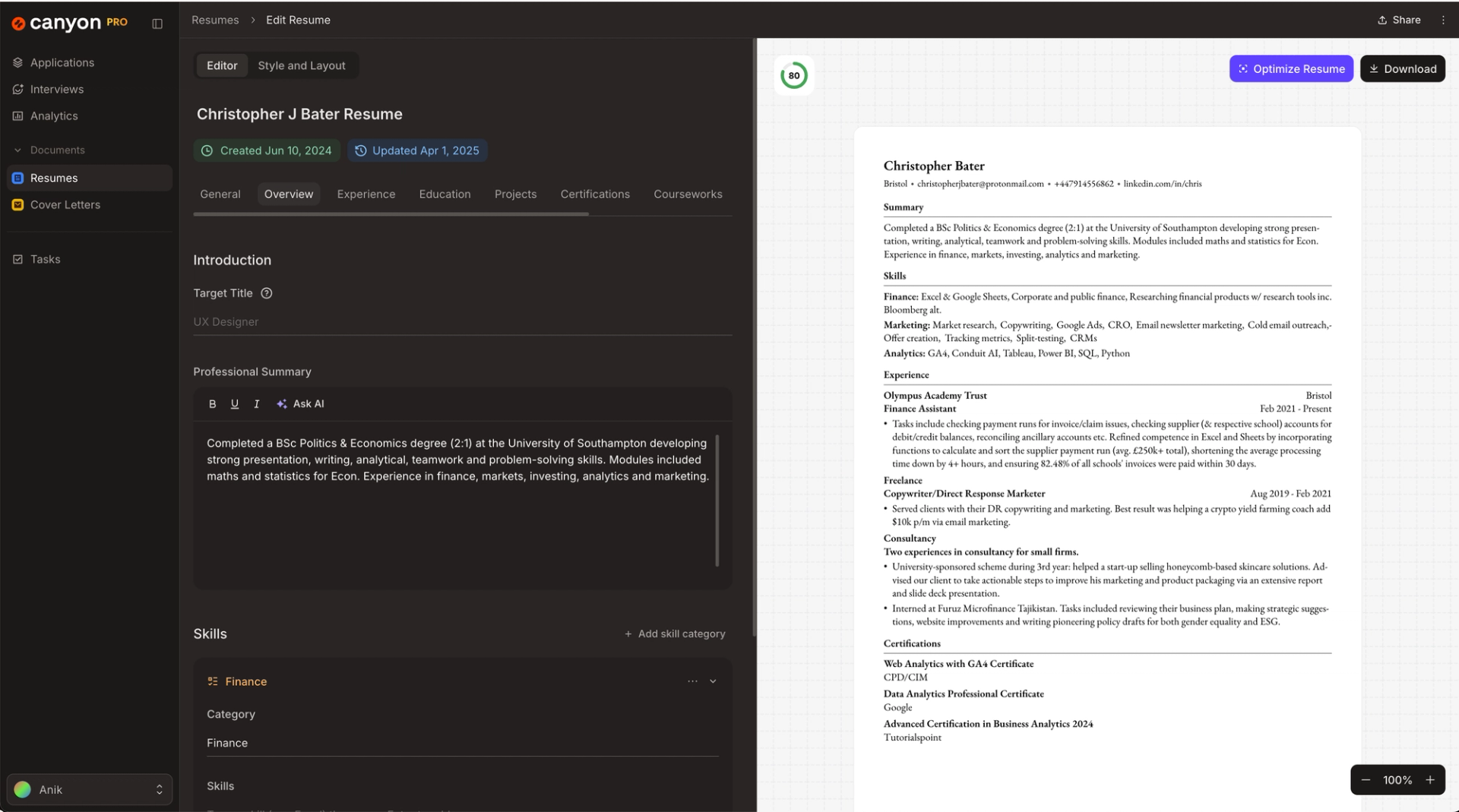This screenshot has width=1459, height=812.
Task: Open the Certifications tab
Action: pos(595,194)
